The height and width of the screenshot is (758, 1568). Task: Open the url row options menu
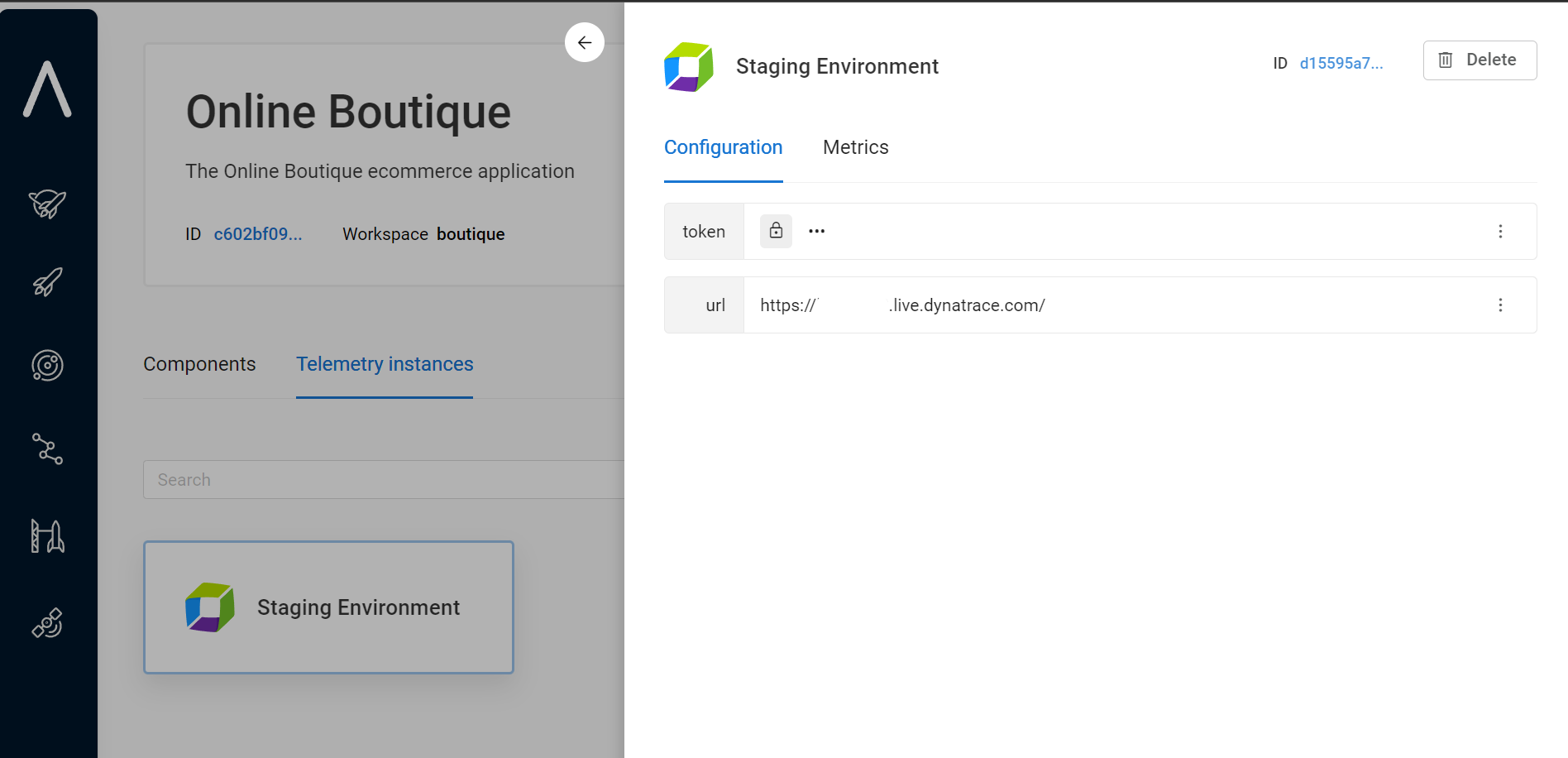[x=1500, y=305]
